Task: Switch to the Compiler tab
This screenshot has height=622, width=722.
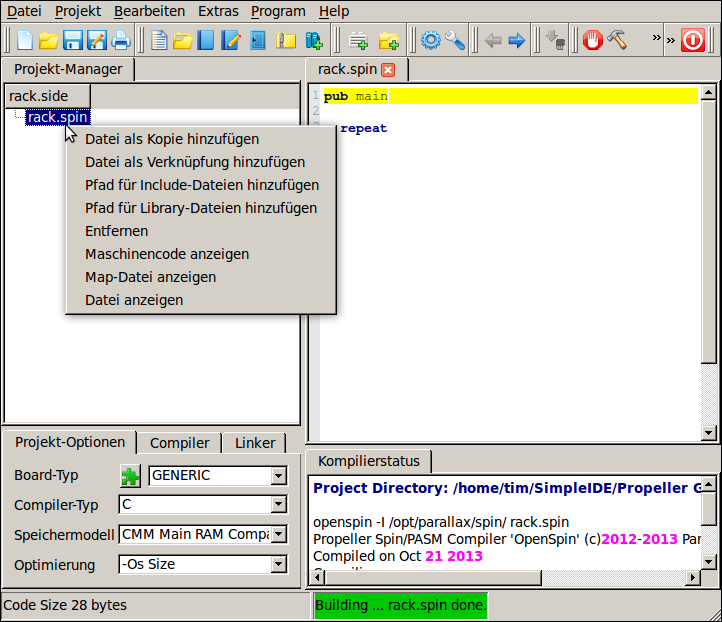Action: click(179, 443)
